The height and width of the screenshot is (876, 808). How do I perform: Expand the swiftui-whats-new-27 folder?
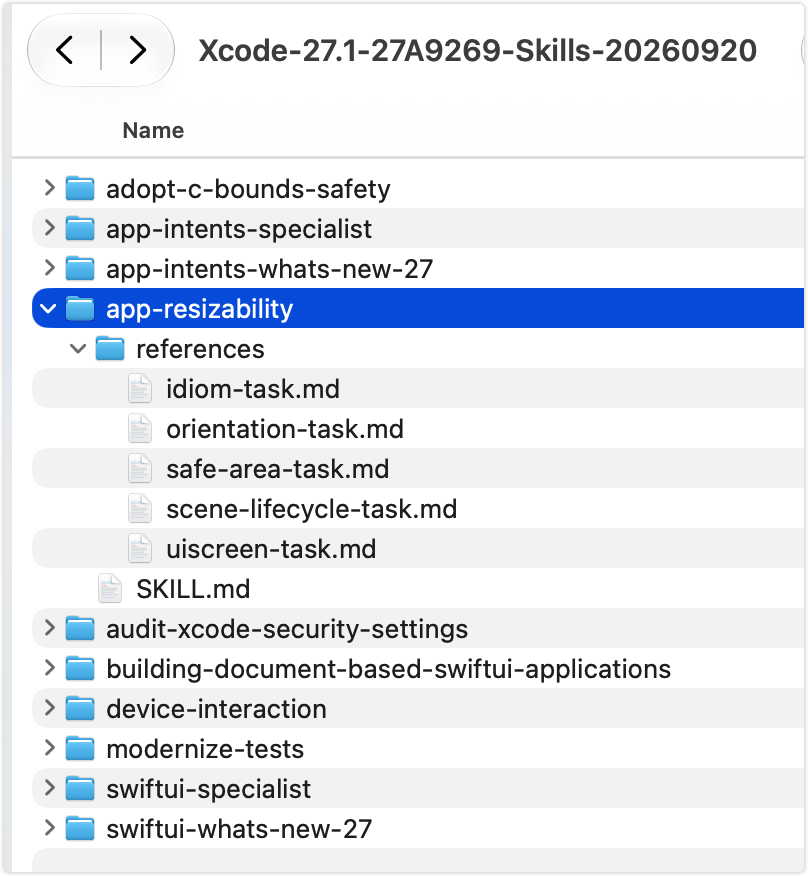[x=49, y=829]
